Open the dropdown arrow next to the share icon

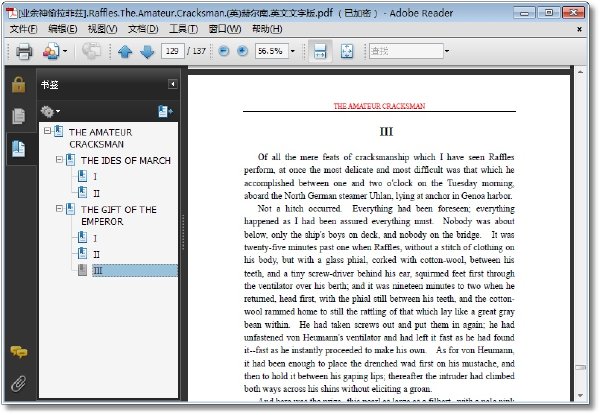click(65, 51)
